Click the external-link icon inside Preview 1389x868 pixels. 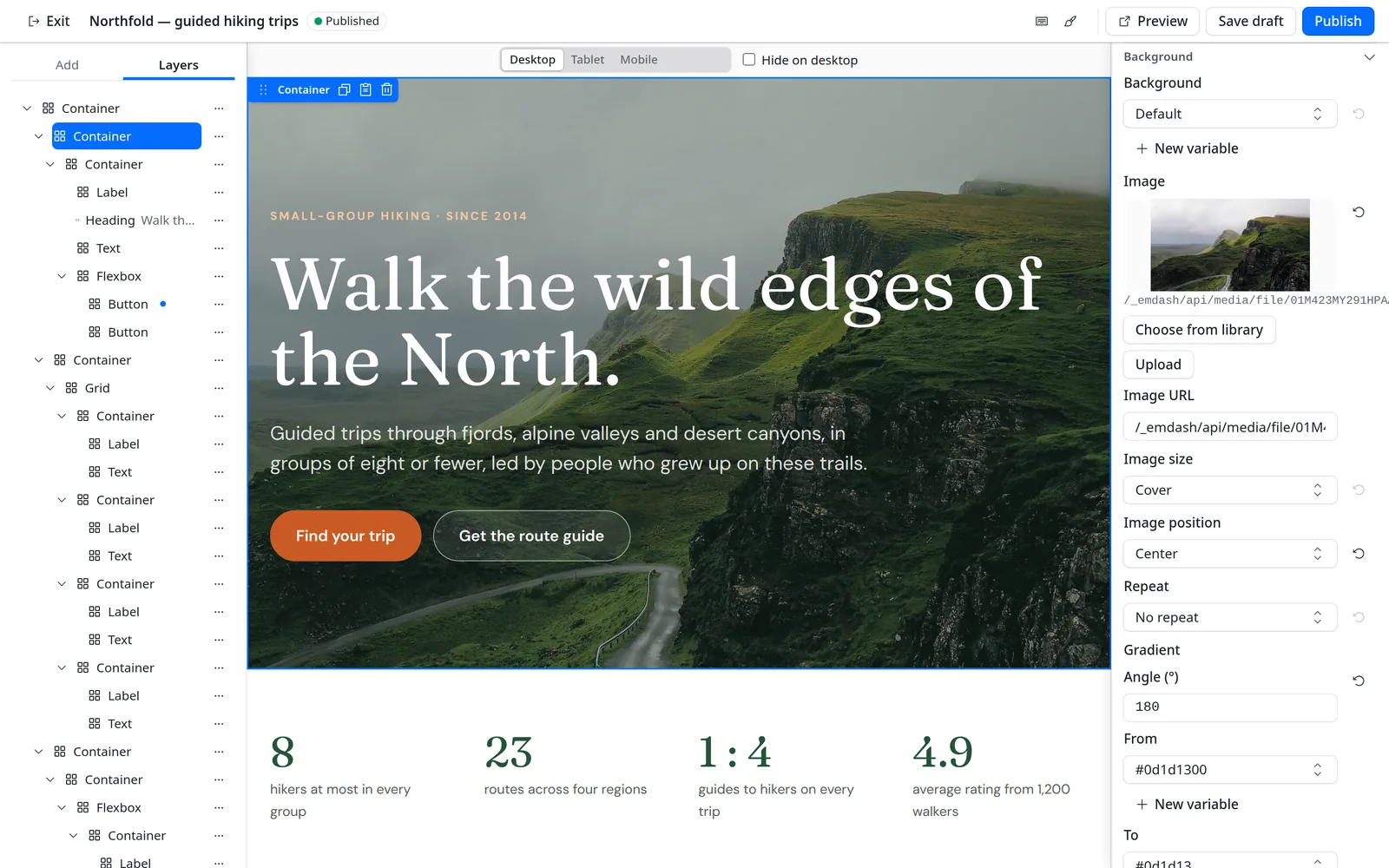coord(1124,21)
